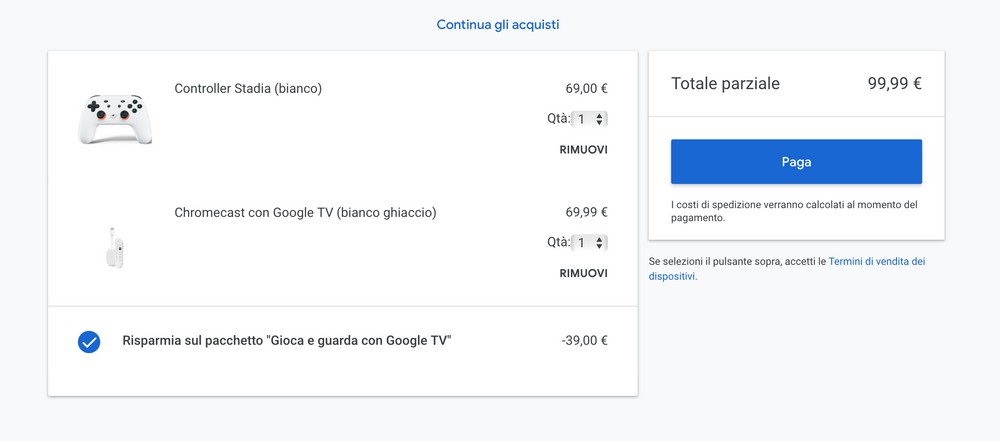
Task: Open the Continua gli acquisti link
Action: (498, 25)
